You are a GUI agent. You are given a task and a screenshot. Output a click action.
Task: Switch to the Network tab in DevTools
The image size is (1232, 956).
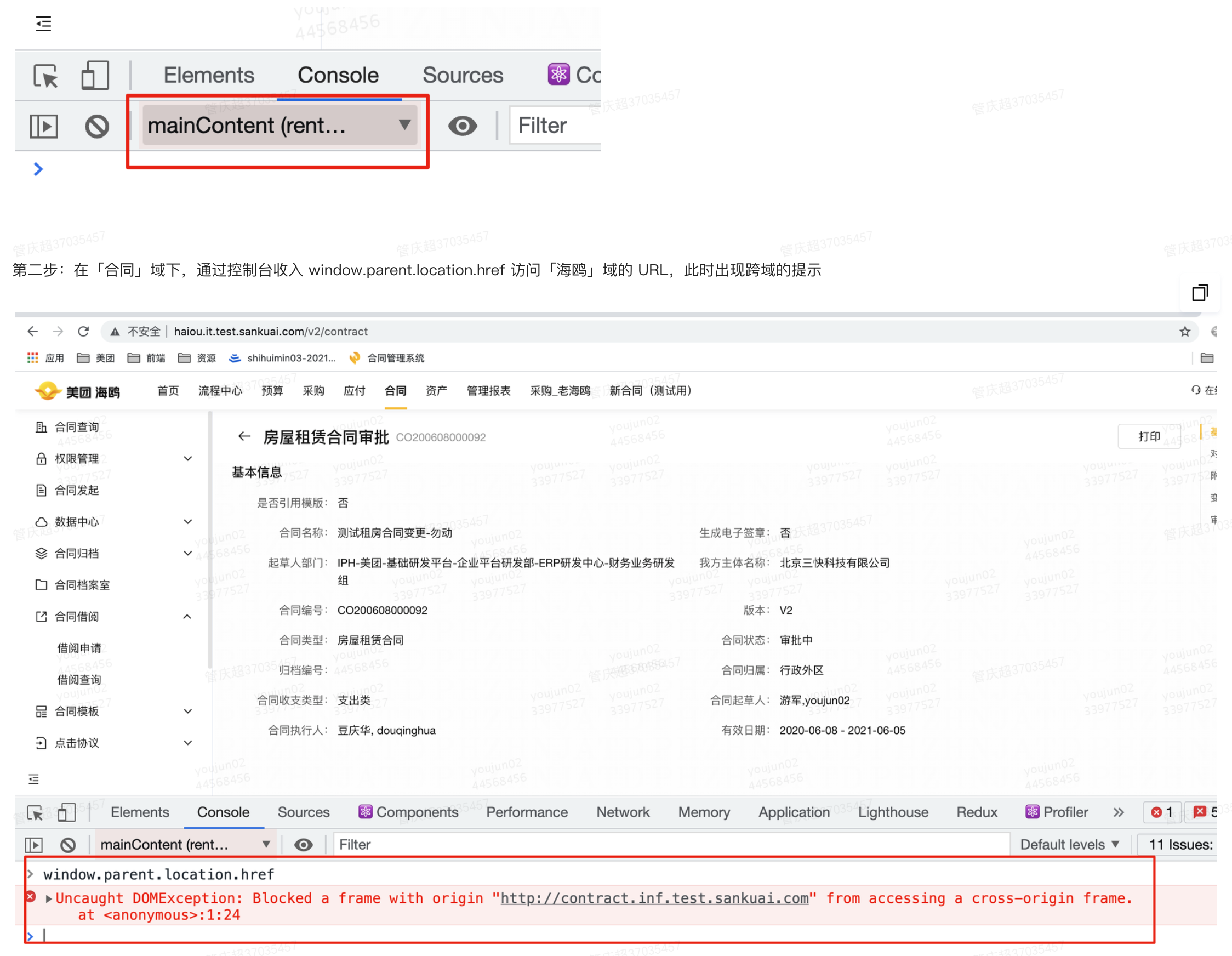pyautogui.click(x=622, y=812)
